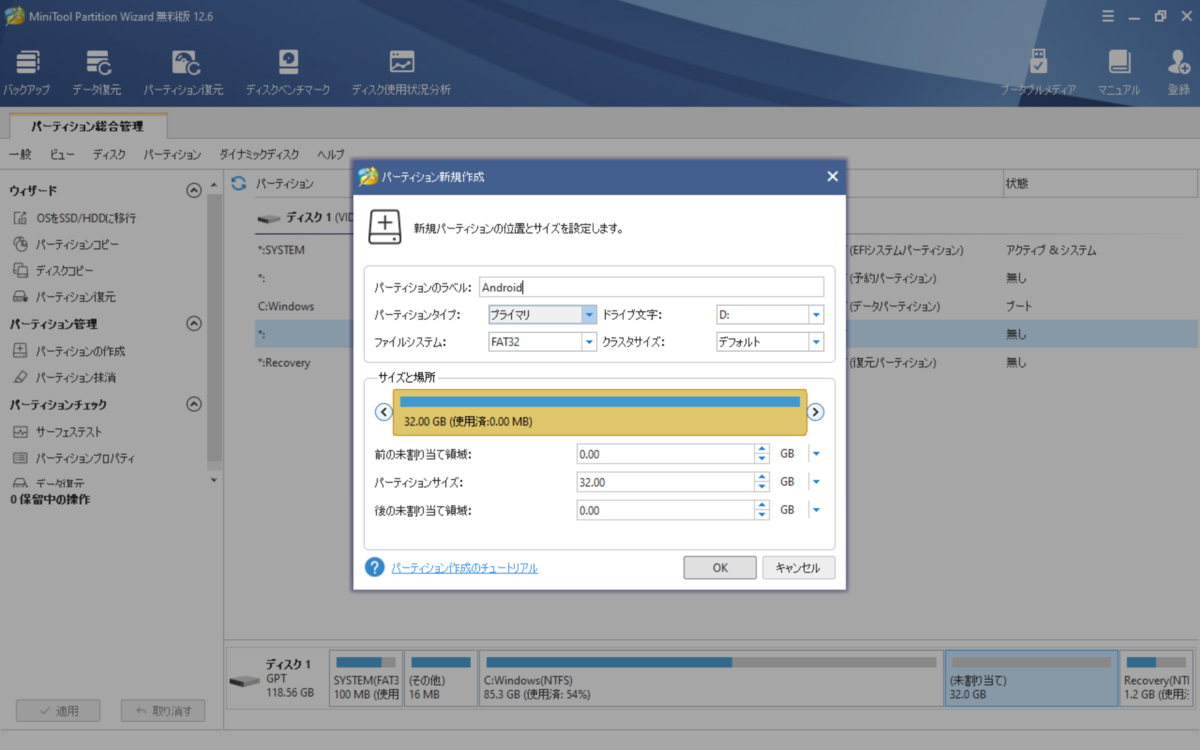Screen dimensions: 1200x750
Task: Launch Data Recovery (データ復元) tool
Action: 97,72
